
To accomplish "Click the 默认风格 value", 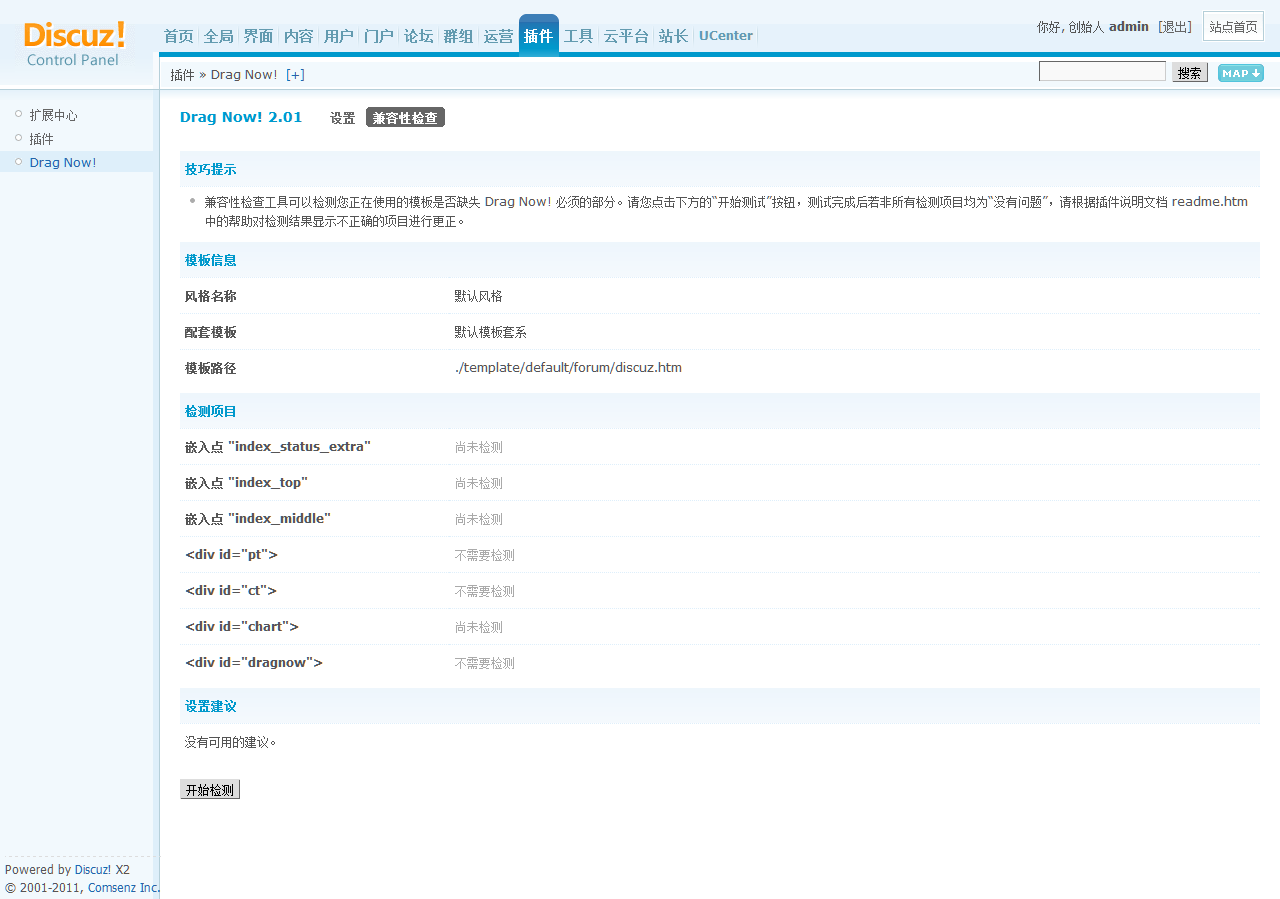I will tap(479, 296).
